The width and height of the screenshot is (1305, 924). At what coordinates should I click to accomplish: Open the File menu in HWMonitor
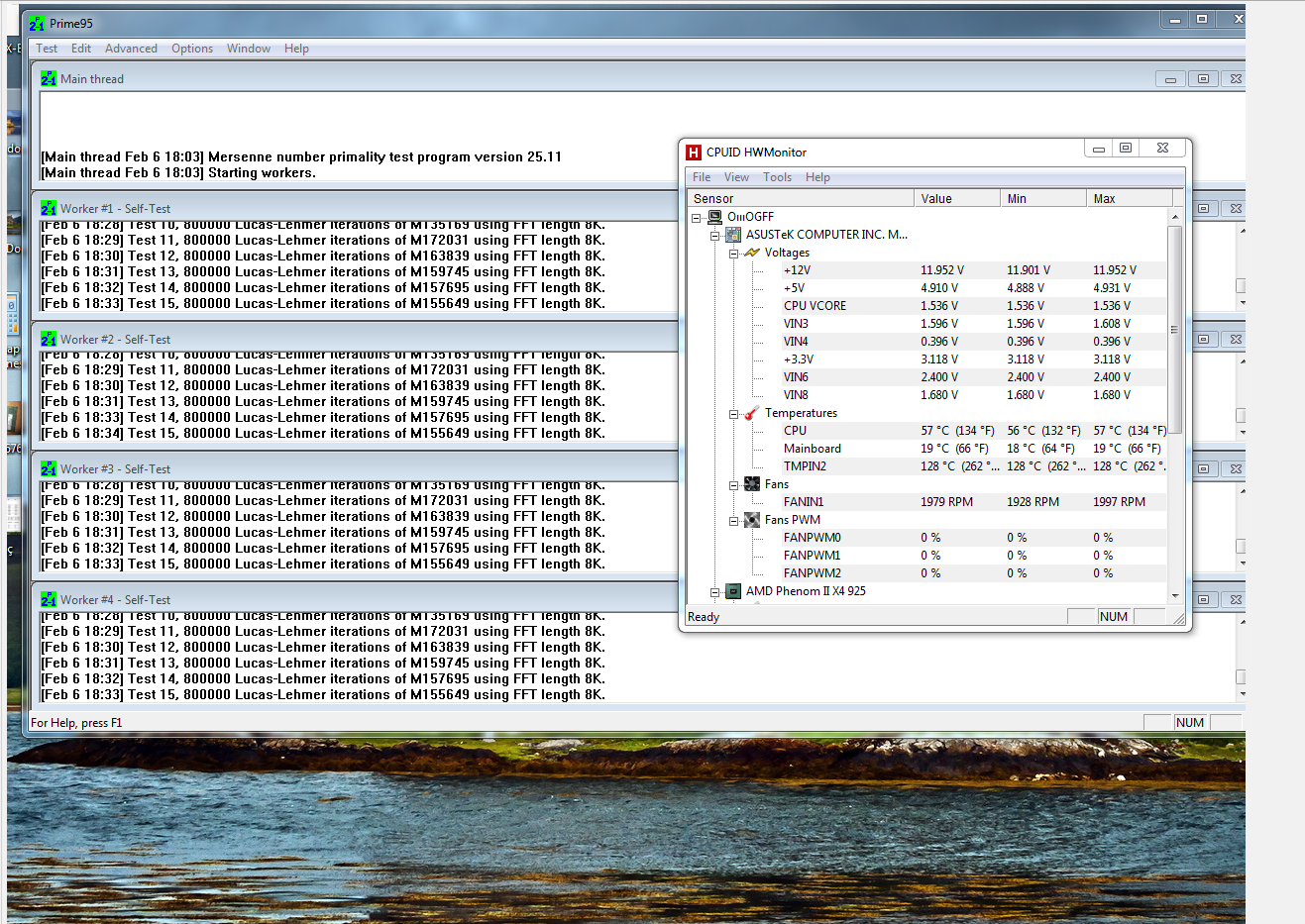[702, 177]
